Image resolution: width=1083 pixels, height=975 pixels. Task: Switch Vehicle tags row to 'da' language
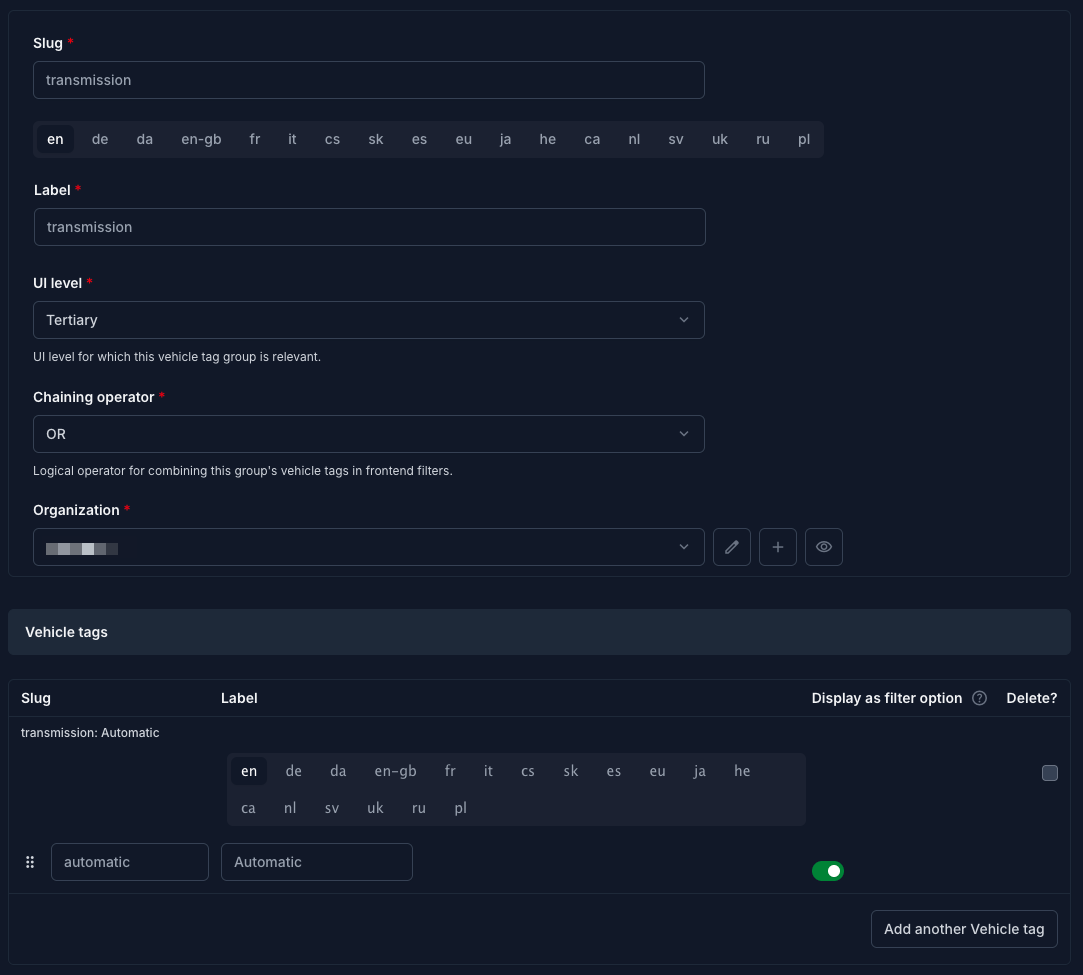[338, 771]
